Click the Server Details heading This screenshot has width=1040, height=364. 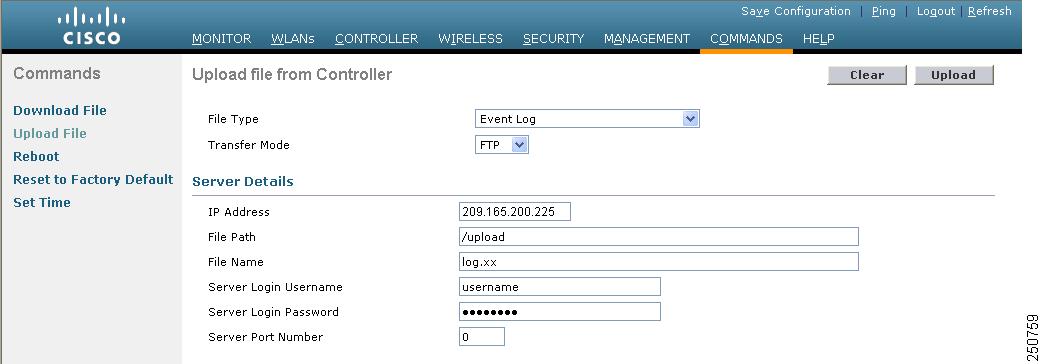click(x=243, y=181)
